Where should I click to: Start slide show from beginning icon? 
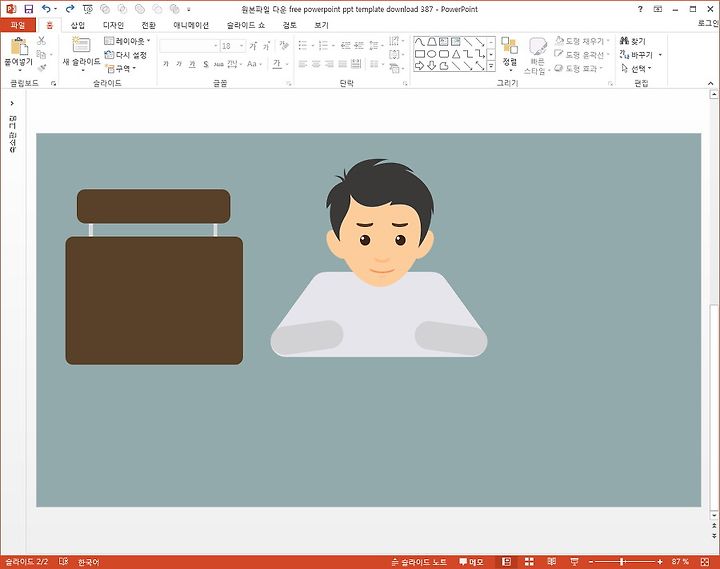tap(88, 9)
